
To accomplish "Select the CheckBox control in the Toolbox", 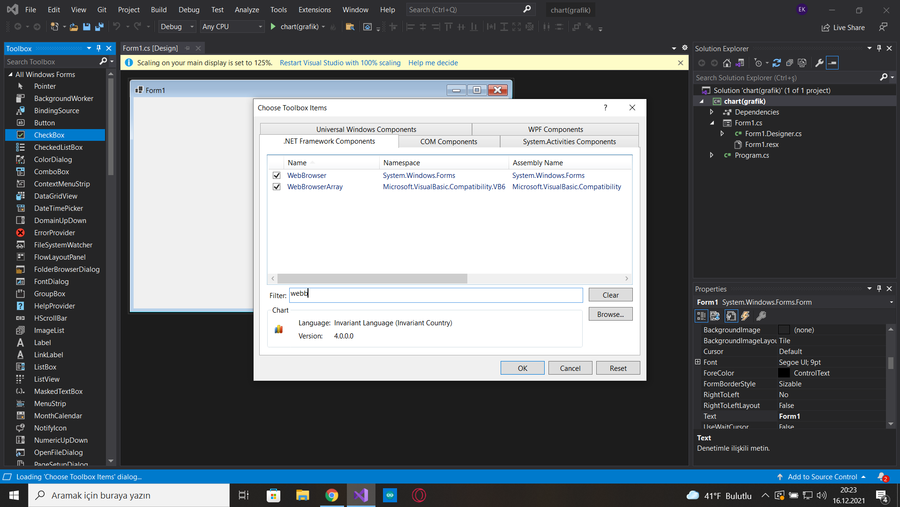I will point(48,135).
